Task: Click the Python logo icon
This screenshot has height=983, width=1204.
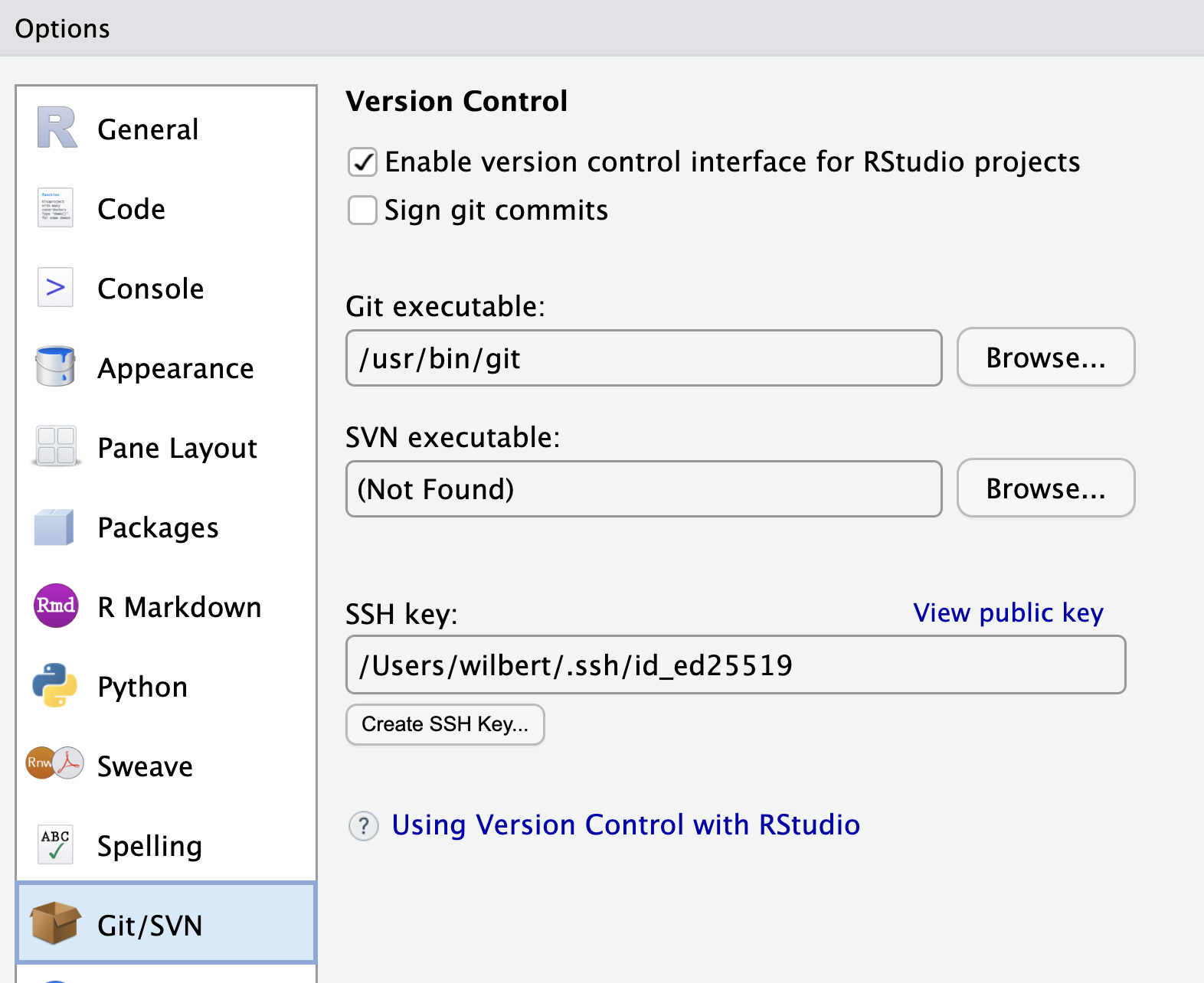Action: [x=55, y=685]
